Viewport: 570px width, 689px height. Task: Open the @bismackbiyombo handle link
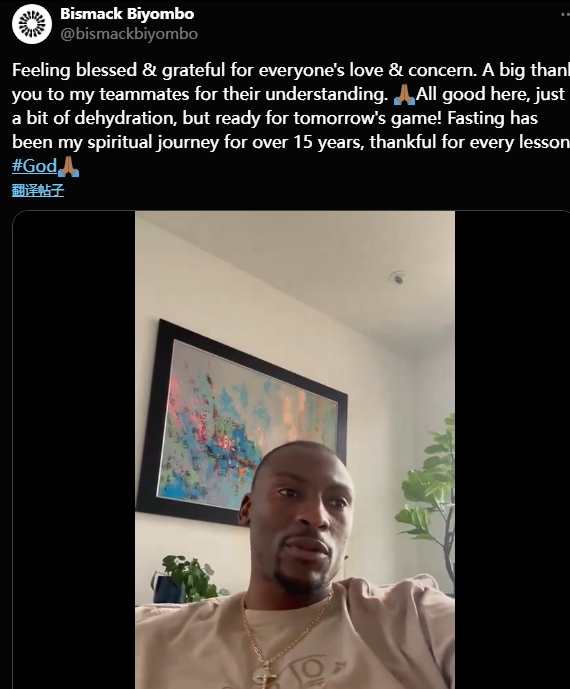pyautogui.click(x=129, y=34)
